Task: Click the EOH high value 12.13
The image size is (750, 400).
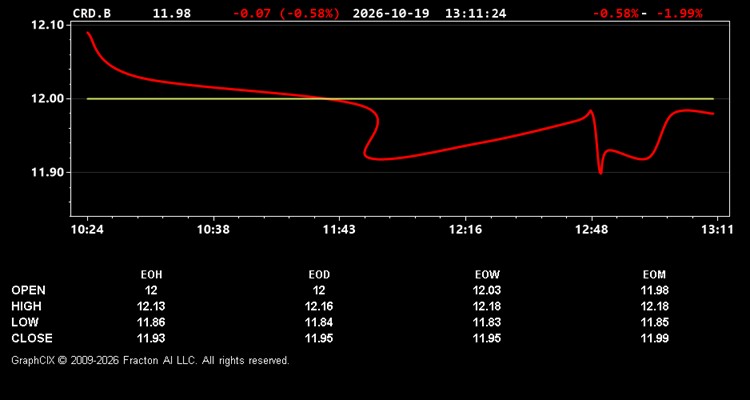Action: coord(151,306)
